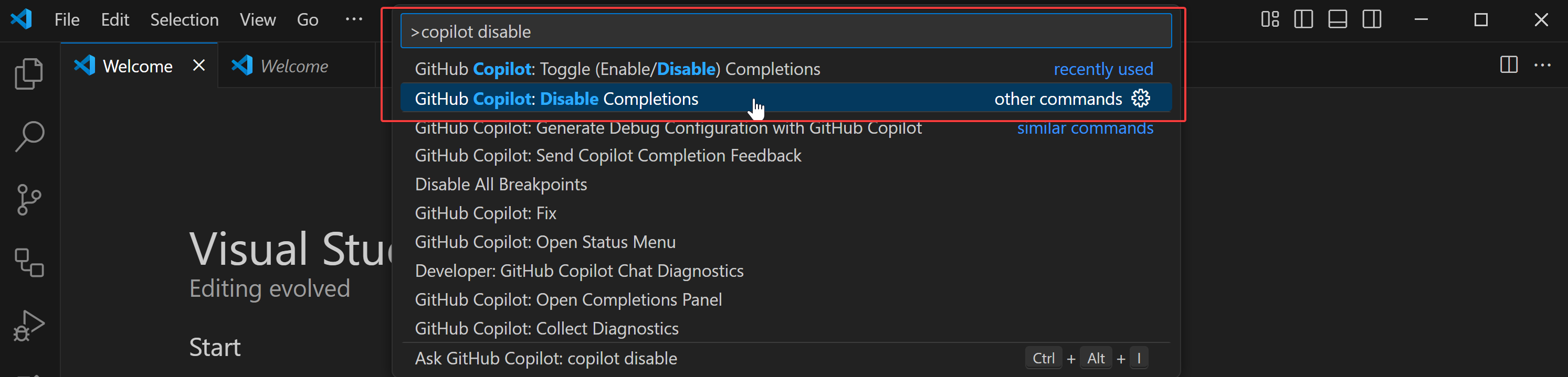The height and width of the screenshot is (377, 1568).
Task: Toggle the bottom Panel visibility
Action: pyautogui.click(x=1338, y=19)
